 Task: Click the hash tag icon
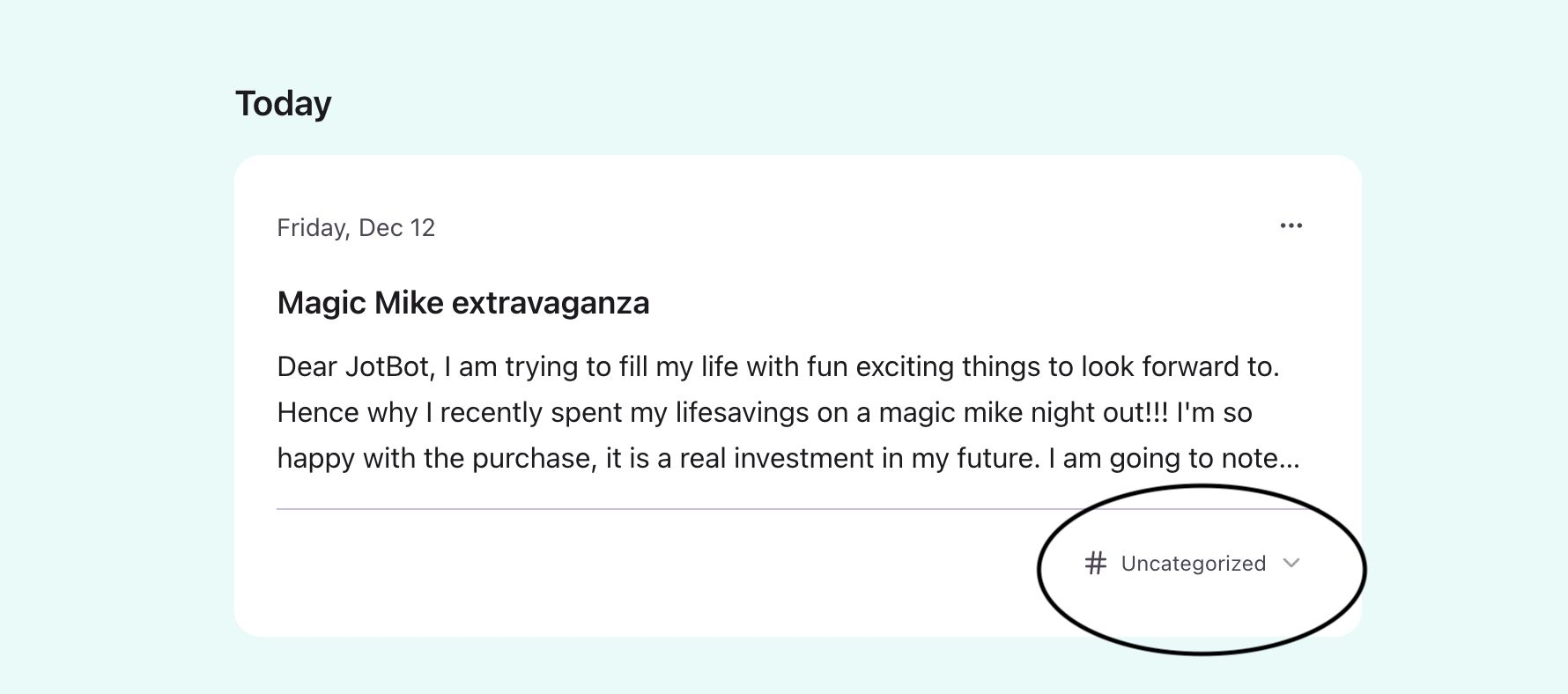pyautogui.click(x=1095, y=564)
